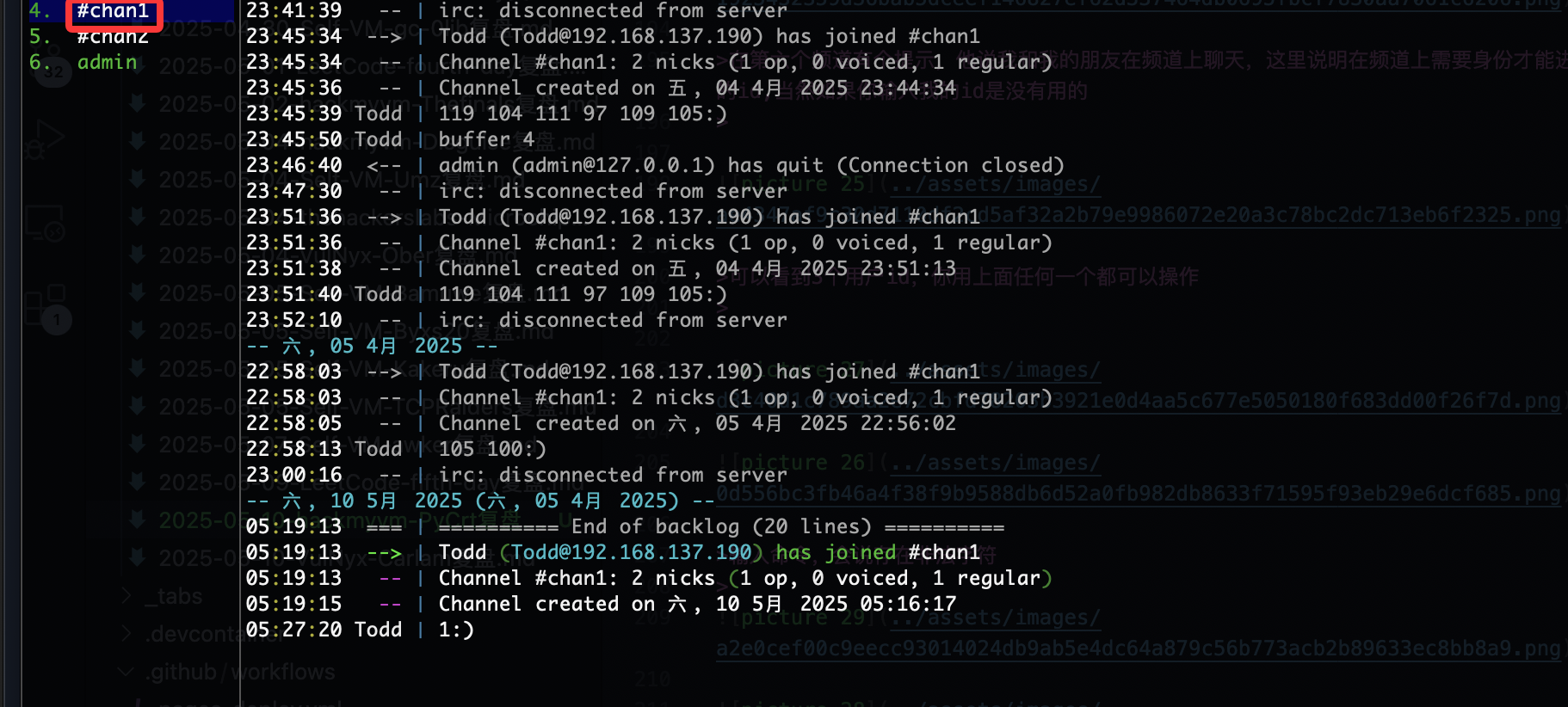Switch to the #chan2 buffer

tap(113, 37)
